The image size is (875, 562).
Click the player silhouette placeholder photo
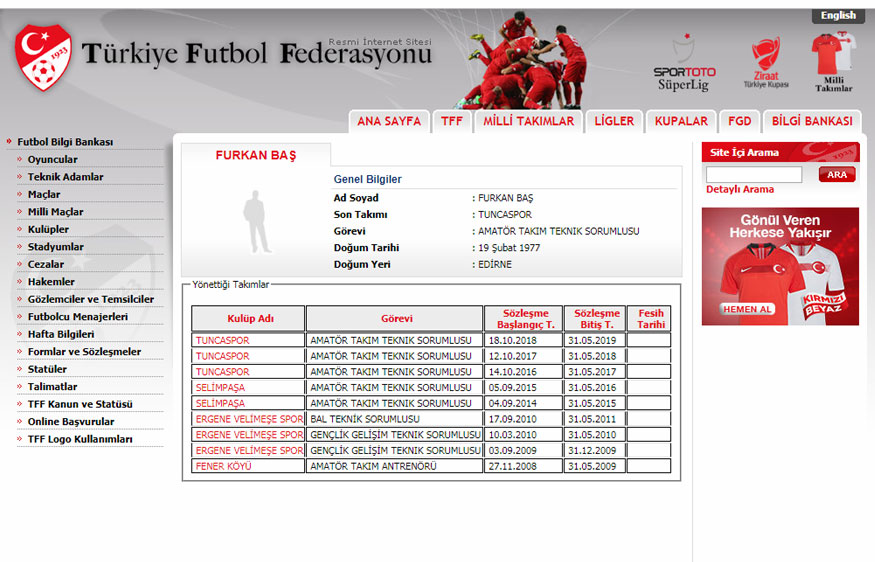(x=257, y=222)
